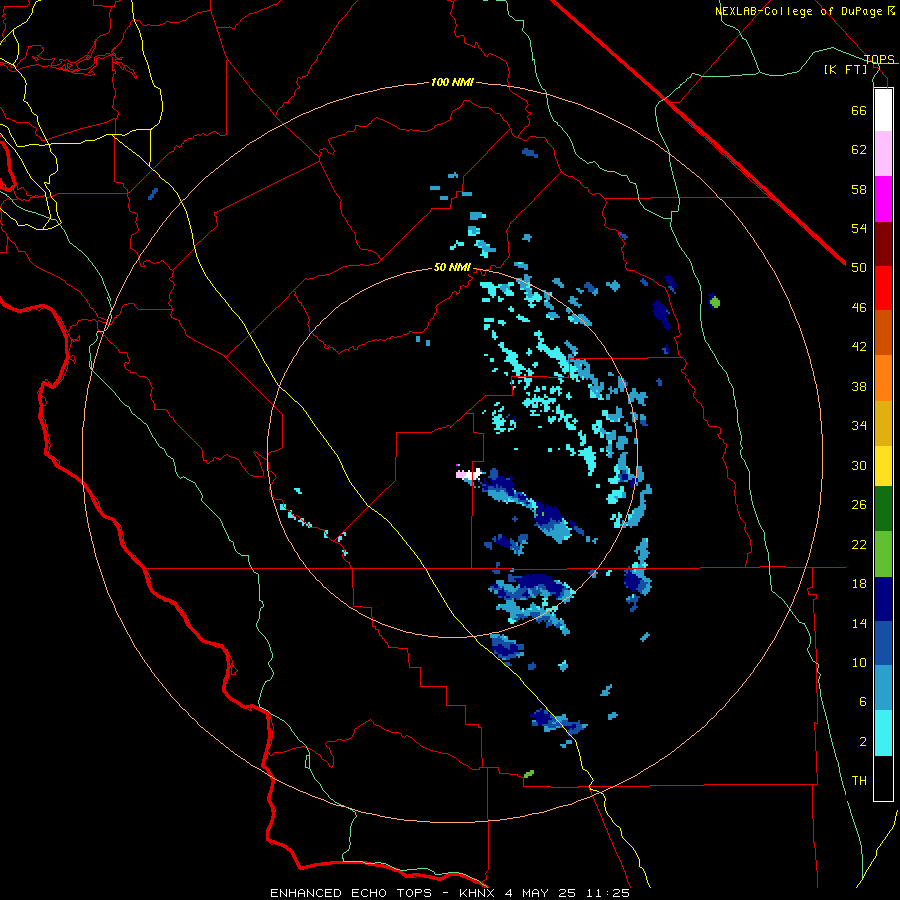Select the navy blue legend swatch
The width and height of the screenshot is (900, 900).
coord(883,599)
